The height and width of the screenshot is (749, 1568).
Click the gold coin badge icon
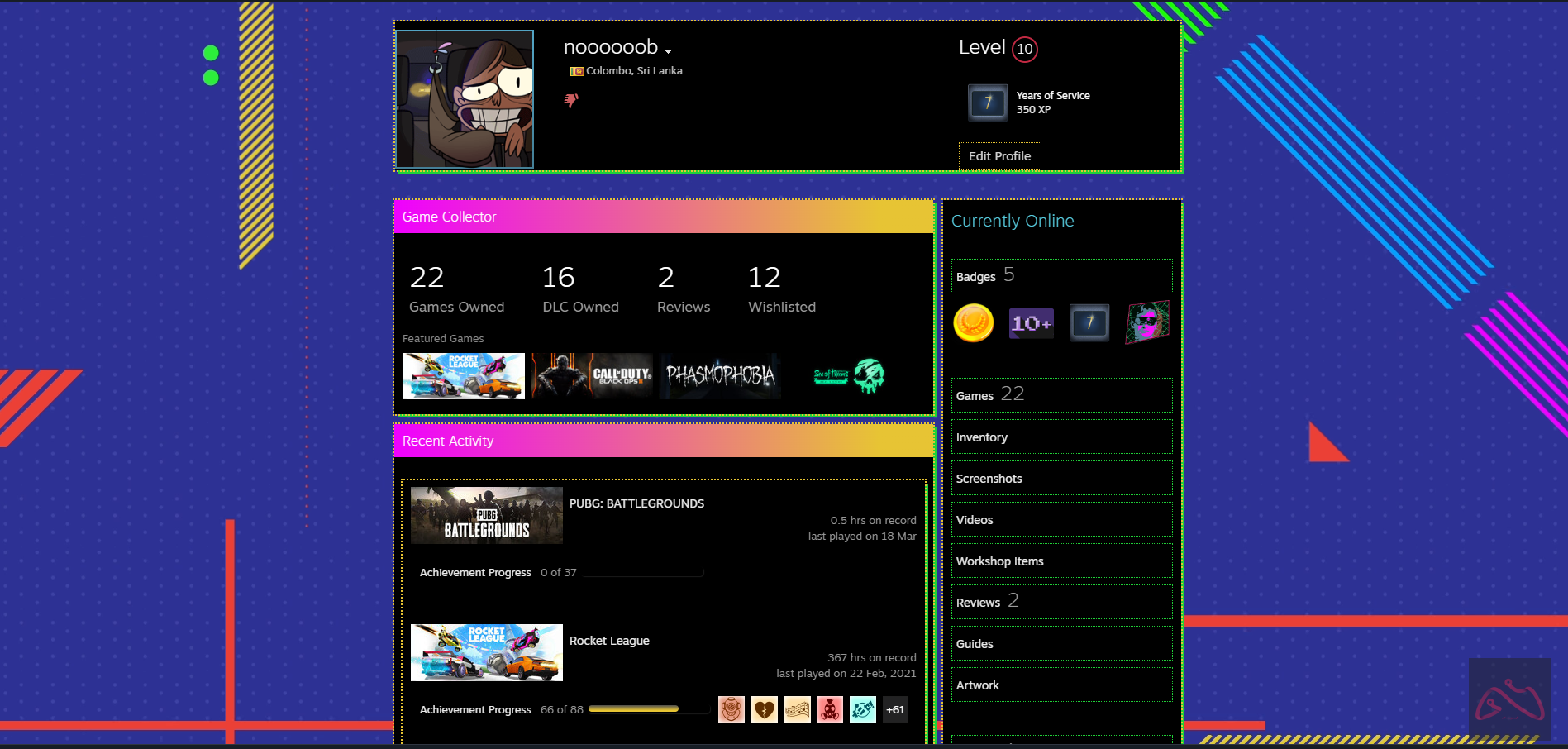973,322
